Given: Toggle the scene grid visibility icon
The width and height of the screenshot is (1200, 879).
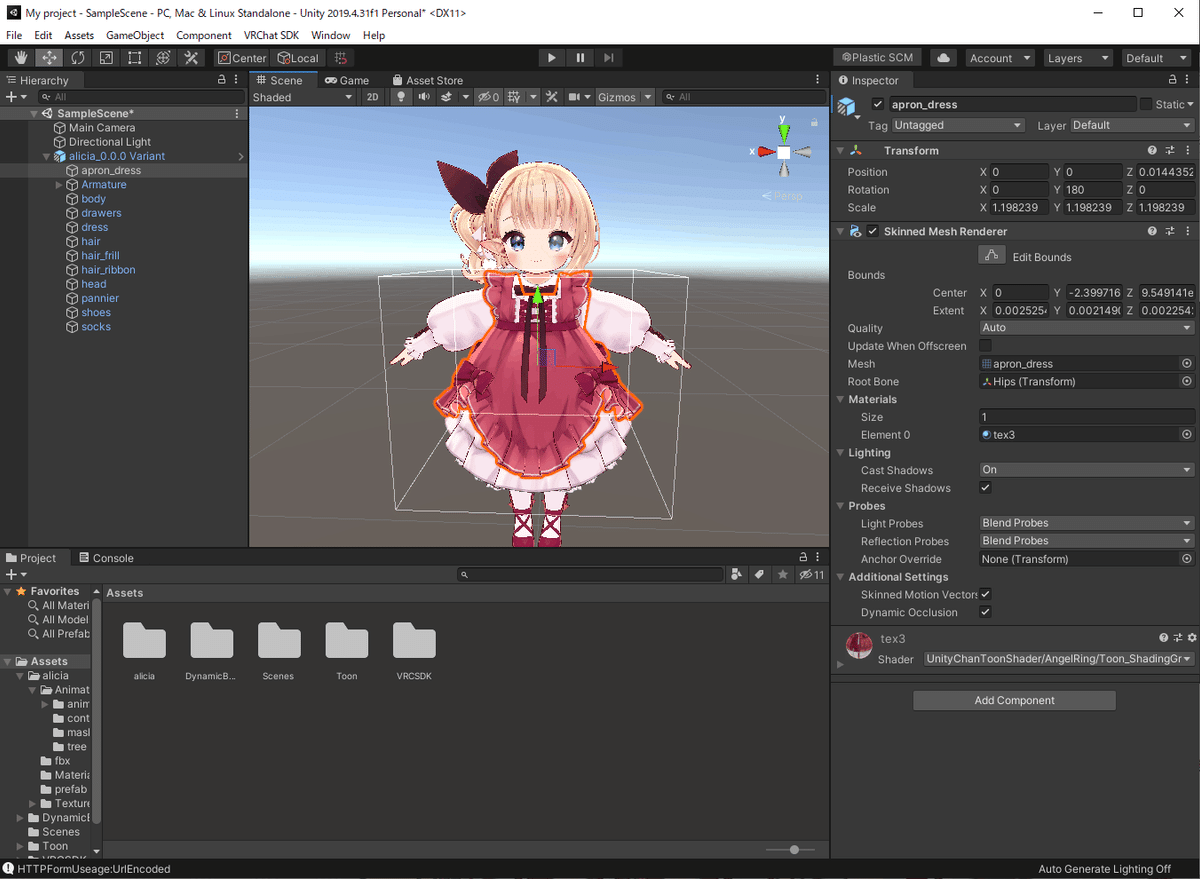Looking at the screenshot, I should click(514, 97).
